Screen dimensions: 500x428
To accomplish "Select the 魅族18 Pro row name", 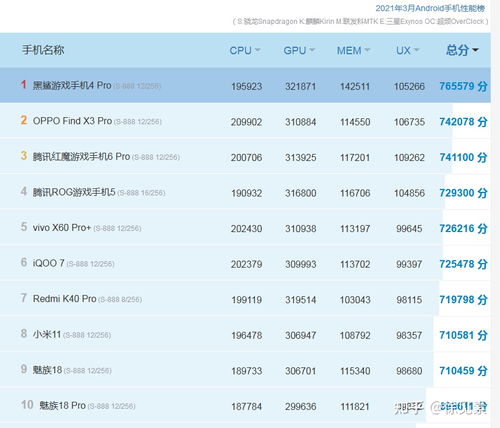I will coord(62,406).
